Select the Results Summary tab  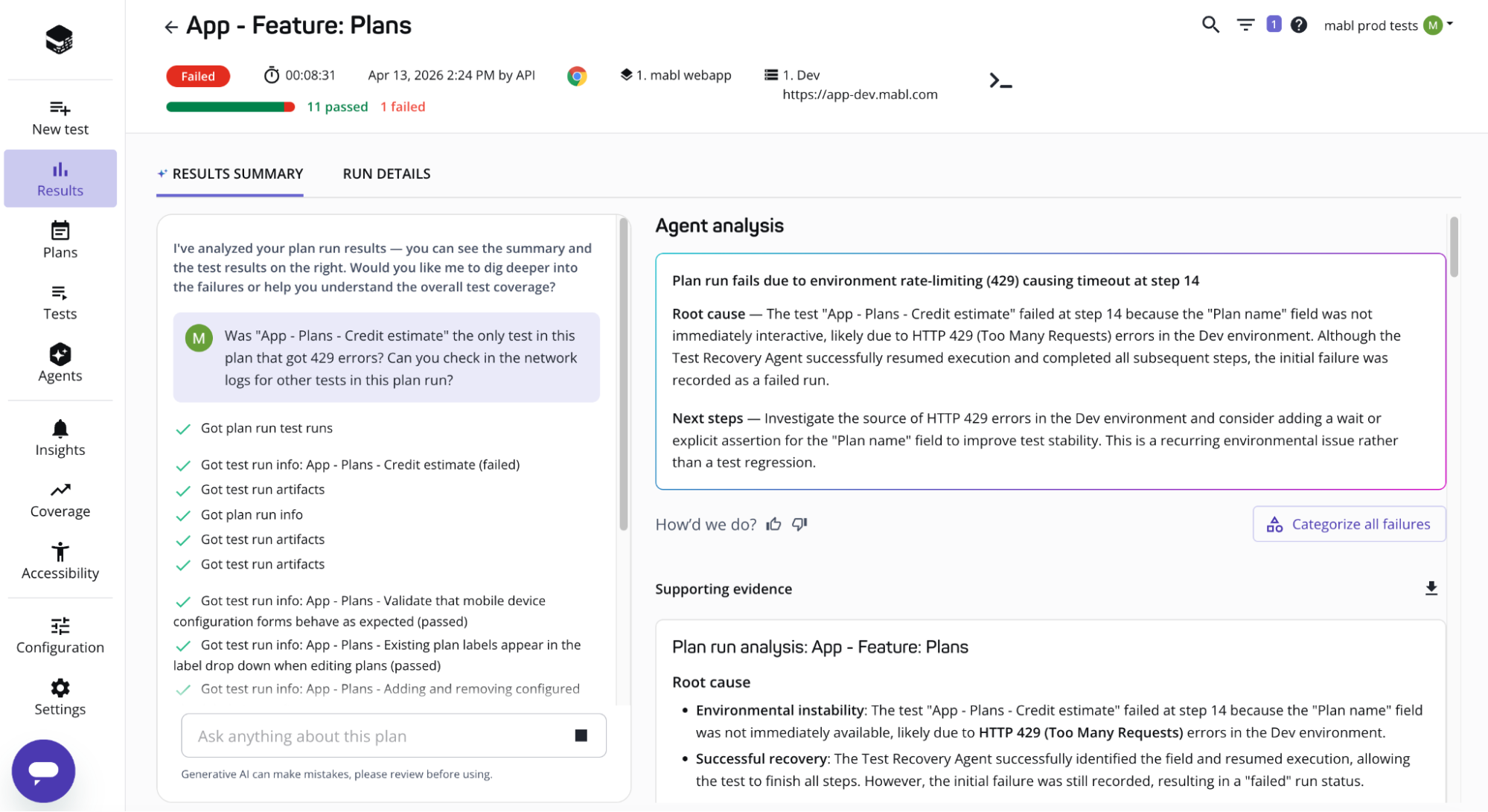pos(230,173)
